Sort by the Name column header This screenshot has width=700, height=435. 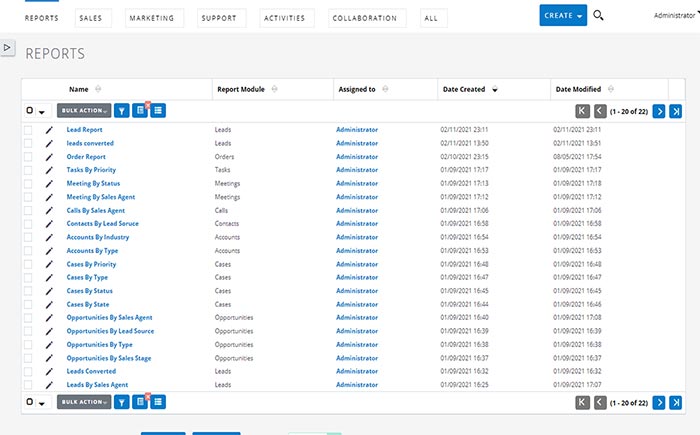pos(79,89)
